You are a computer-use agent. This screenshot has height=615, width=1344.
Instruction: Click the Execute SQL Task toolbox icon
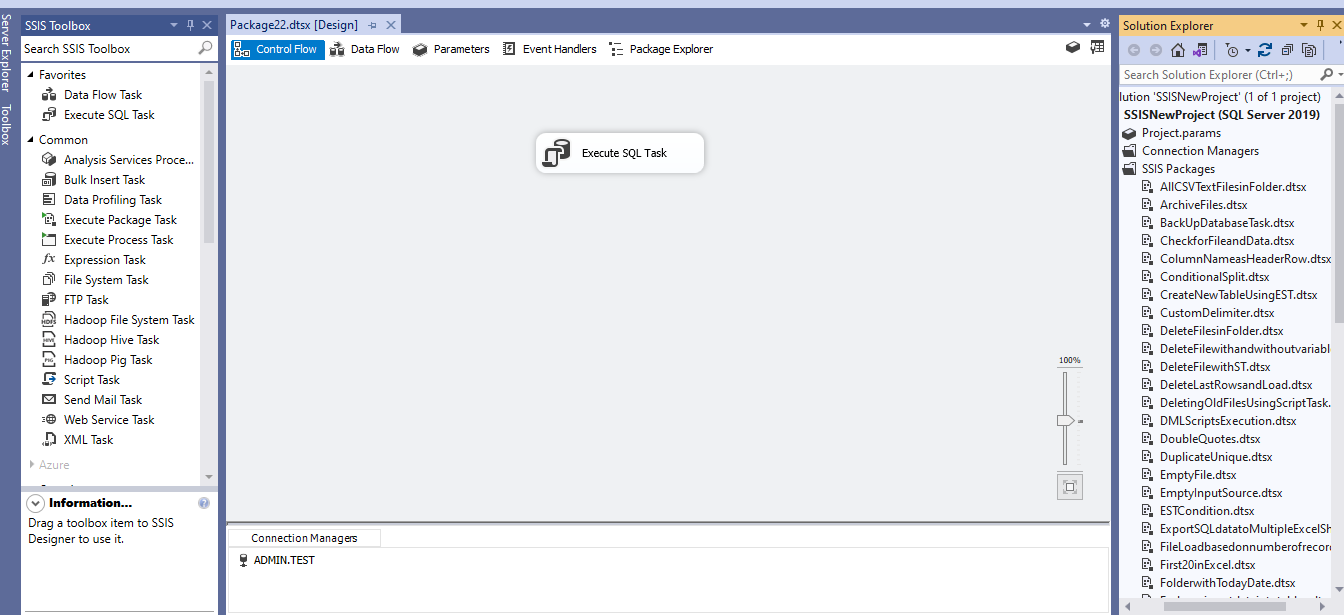pyautogui.click(x=49, y=115)
